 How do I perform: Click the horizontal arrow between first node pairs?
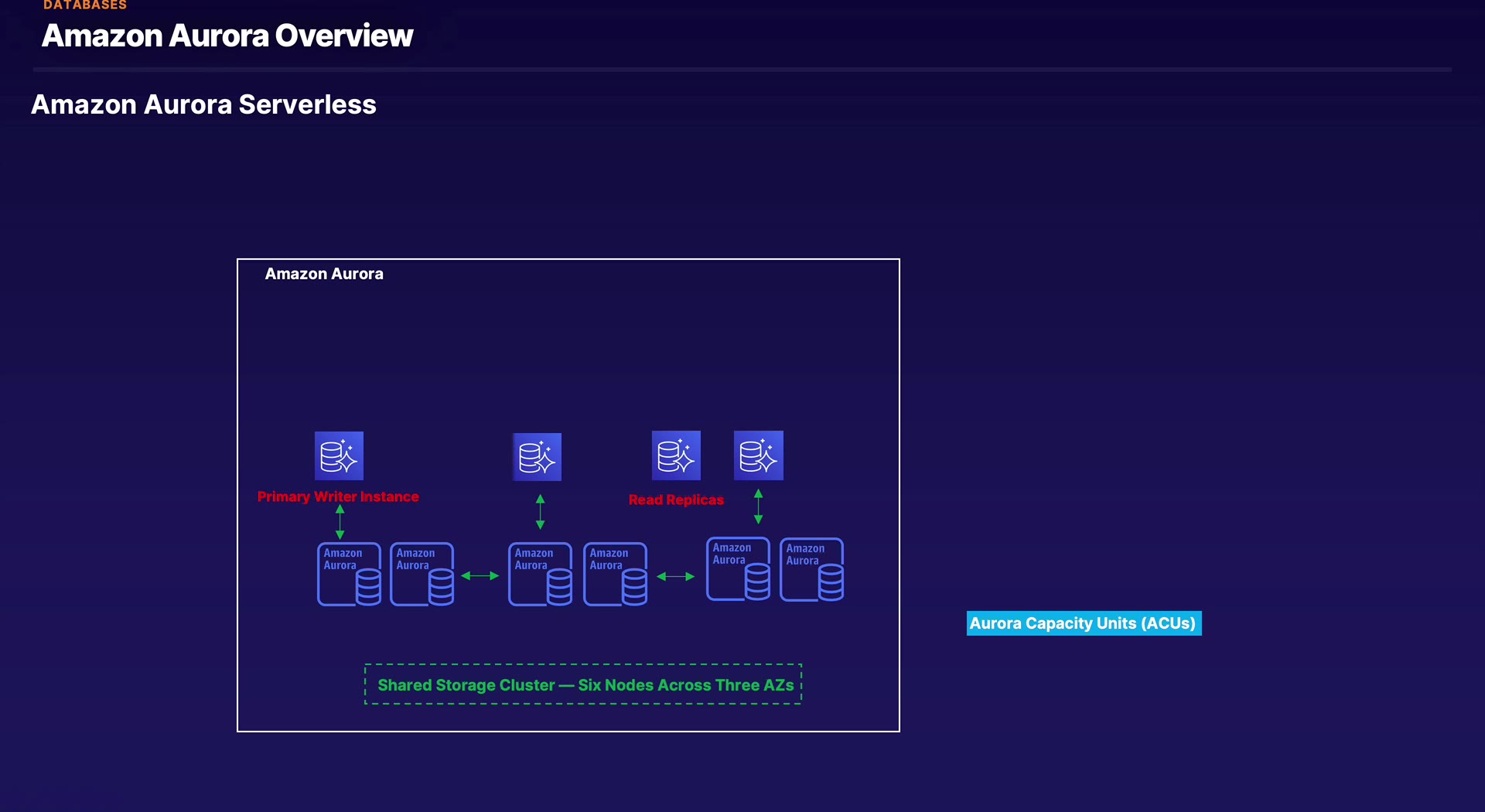480,576
